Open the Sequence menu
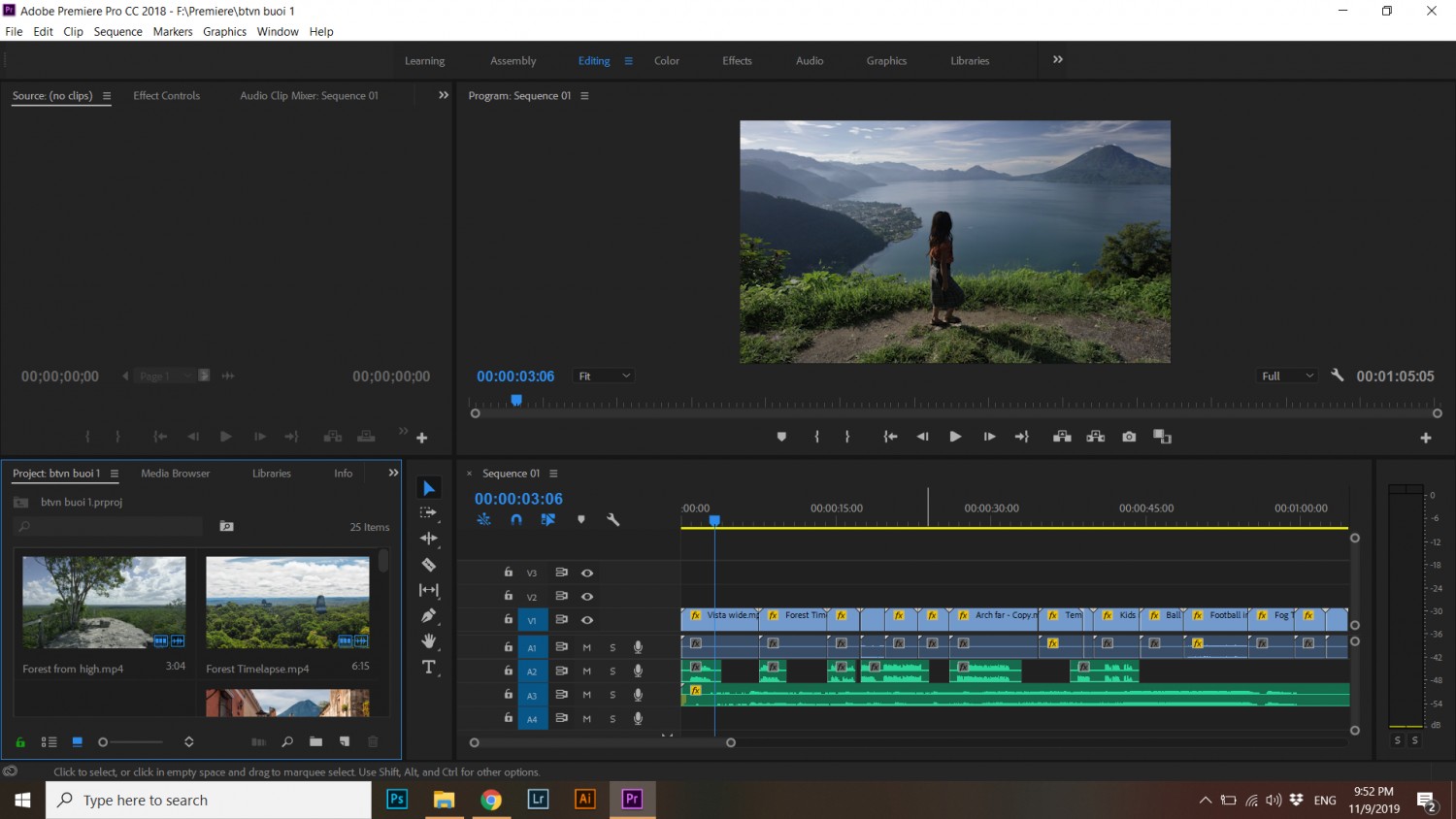1456x819 pixels. tap(117, 31)
